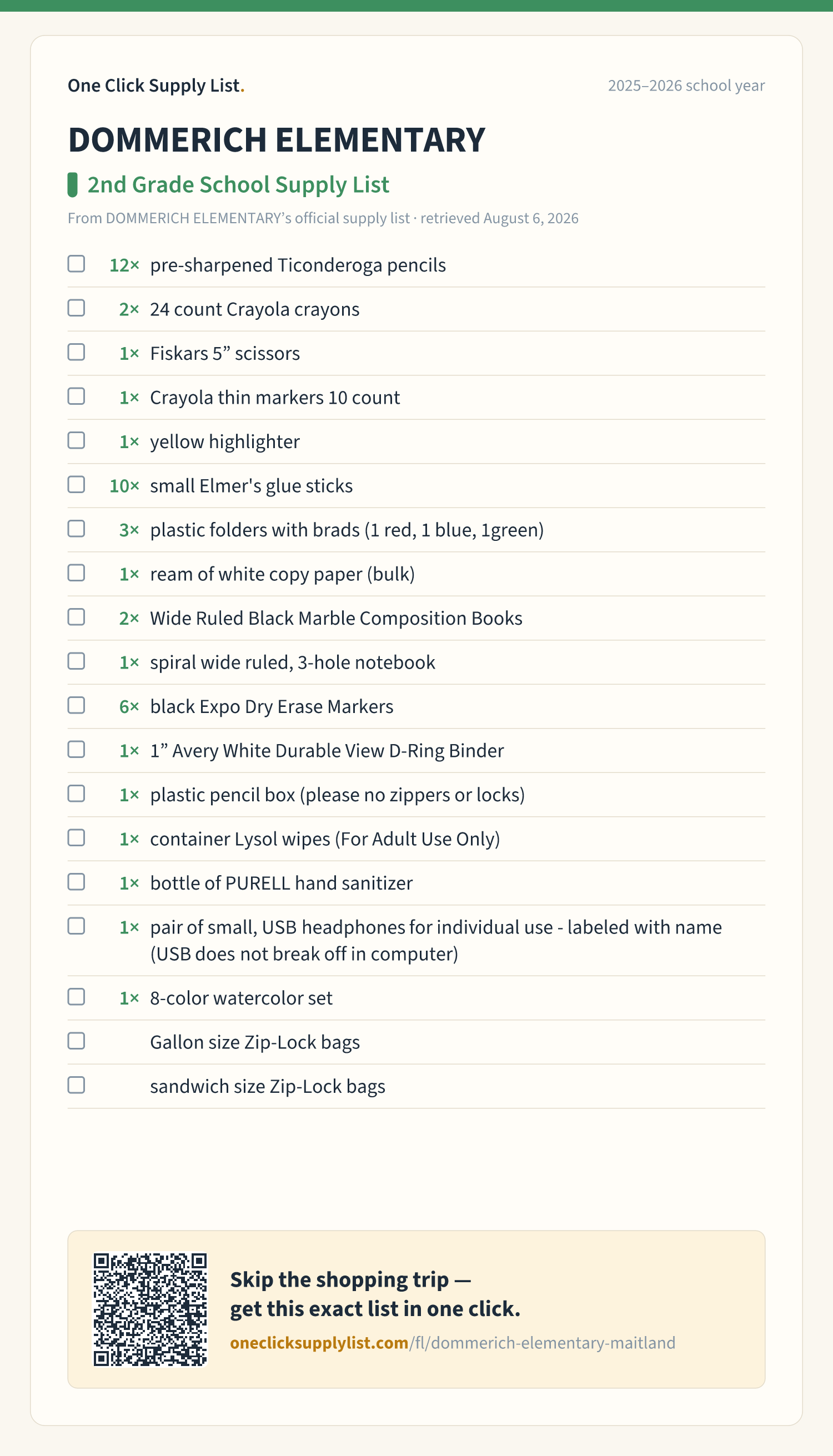Check the ream of white copy paper
Screen dimensions: 833x1456
(76, 573)
